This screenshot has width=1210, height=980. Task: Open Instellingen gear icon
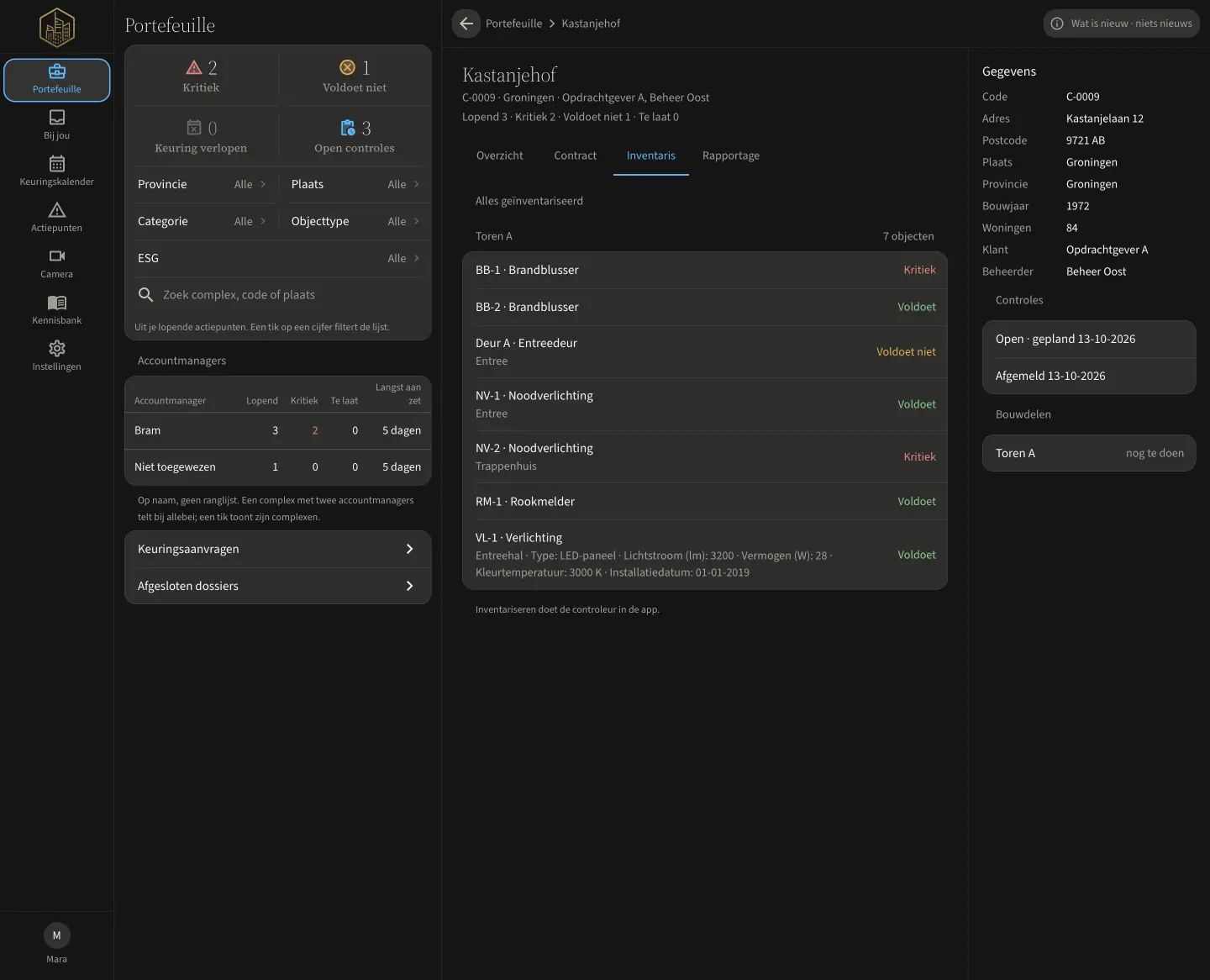(x=57, y=348)
